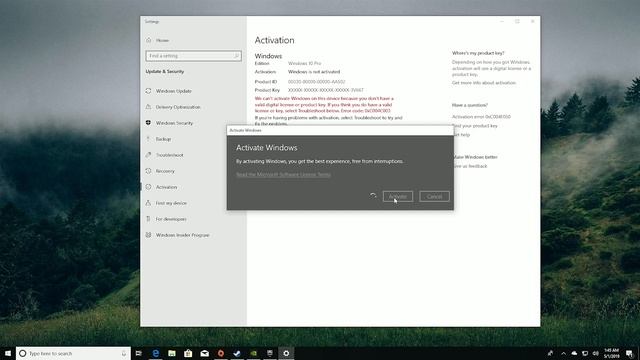The image size is (640, 360).
Task: Open Microsoft Store from the taskbar
Action: point(188,353)
